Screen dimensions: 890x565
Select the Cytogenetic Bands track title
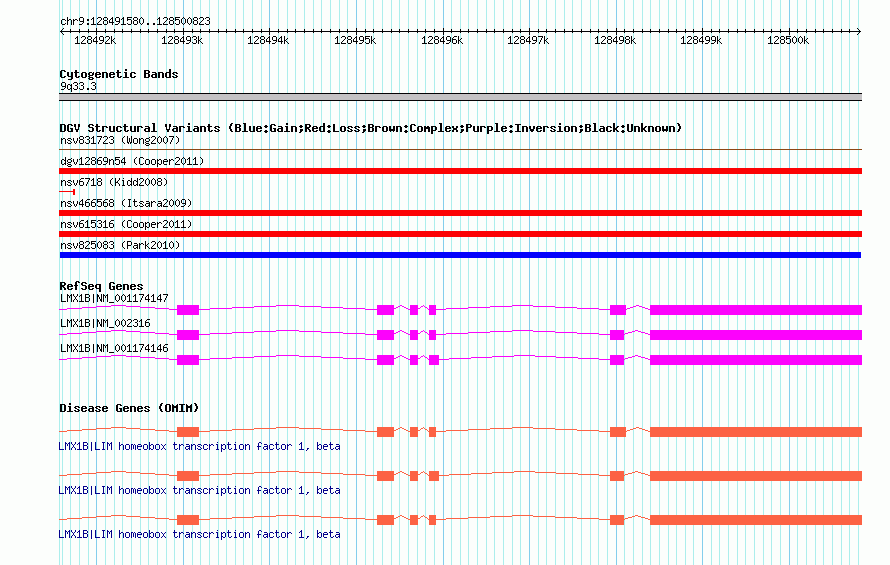[x=119, y=74]
